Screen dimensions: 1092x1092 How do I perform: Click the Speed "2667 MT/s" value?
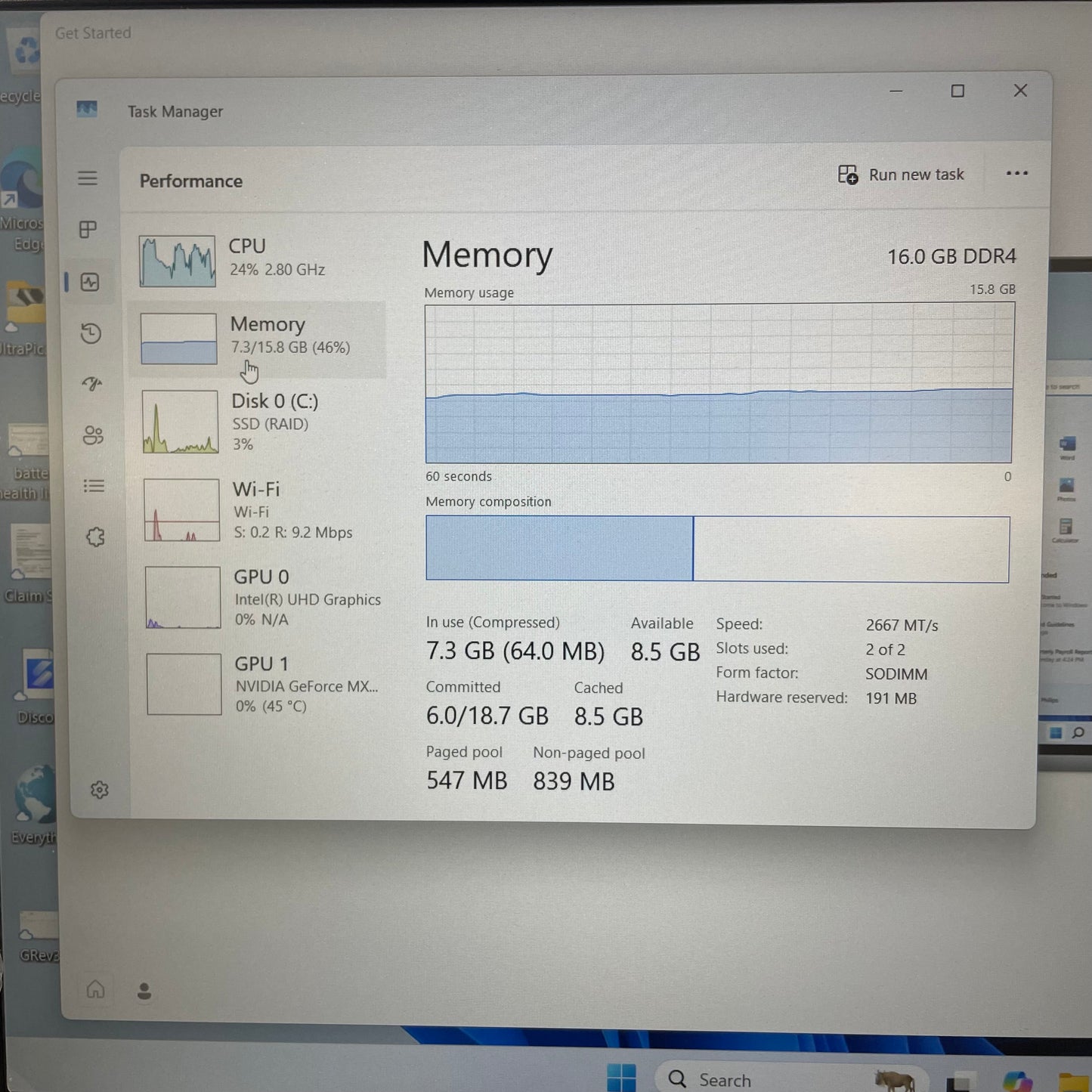click(x=902, y=626)
